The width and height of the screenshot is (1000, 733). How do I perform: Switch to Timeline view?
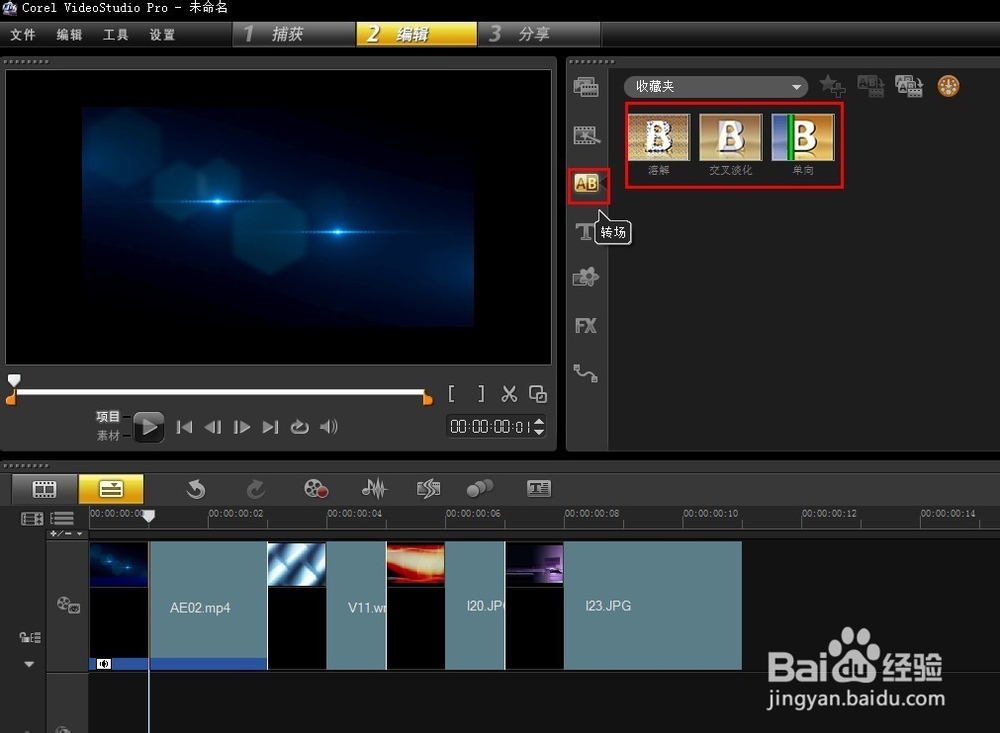(x=111, y=489)
